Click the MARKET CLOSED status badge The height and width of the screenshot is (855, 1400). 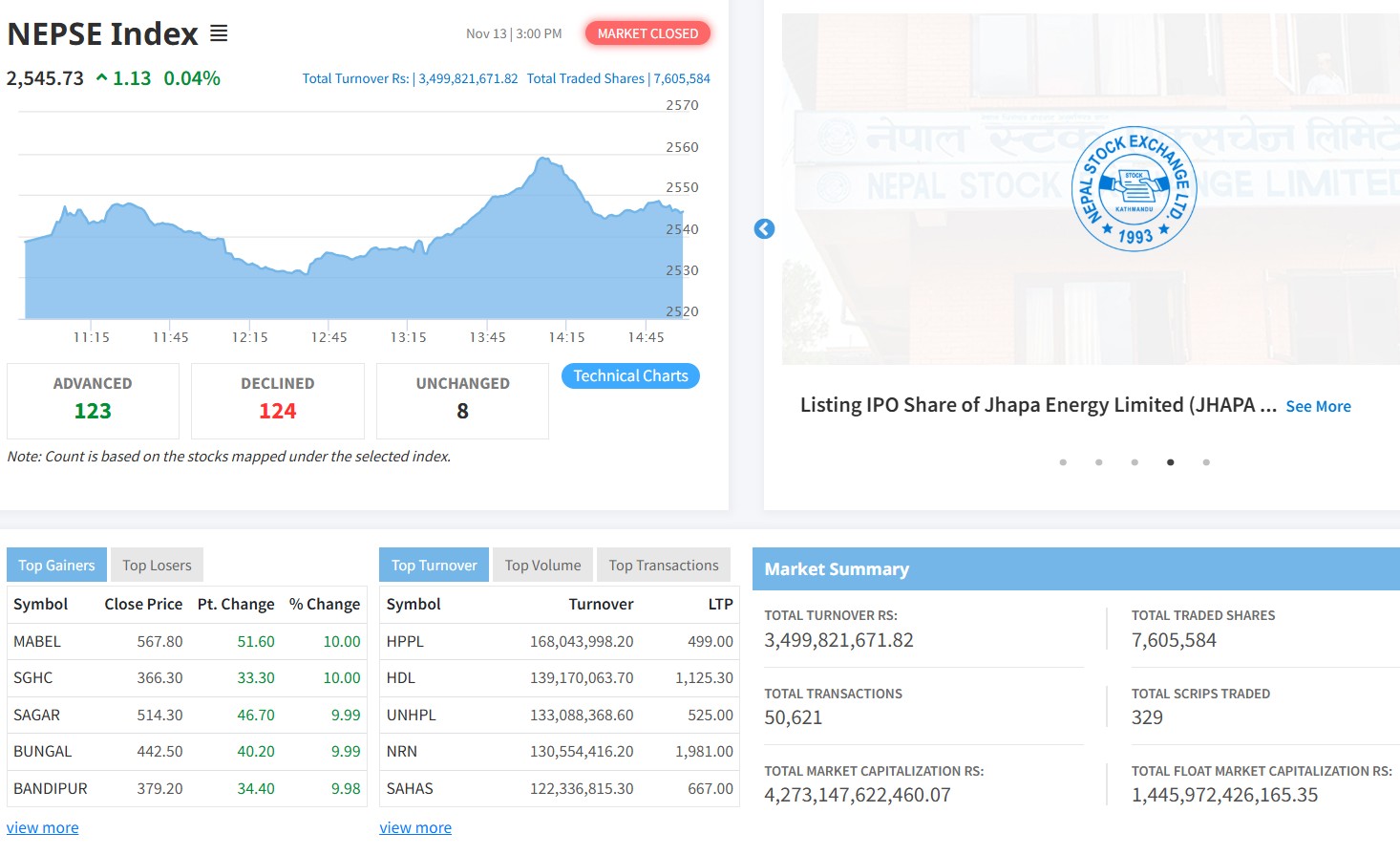tap(647, 33)
